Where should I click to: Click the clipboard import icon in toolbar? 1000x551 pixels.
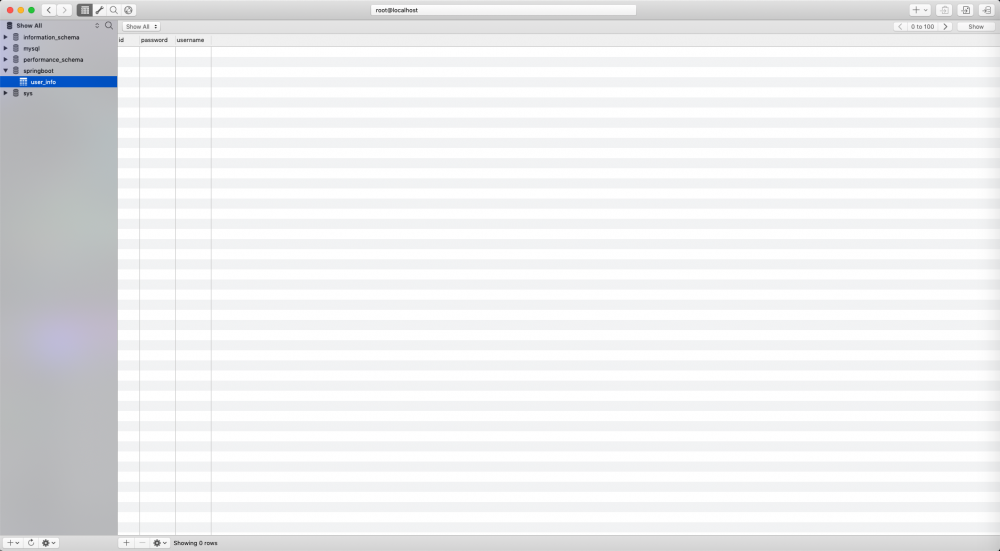[x=944, y=10]
